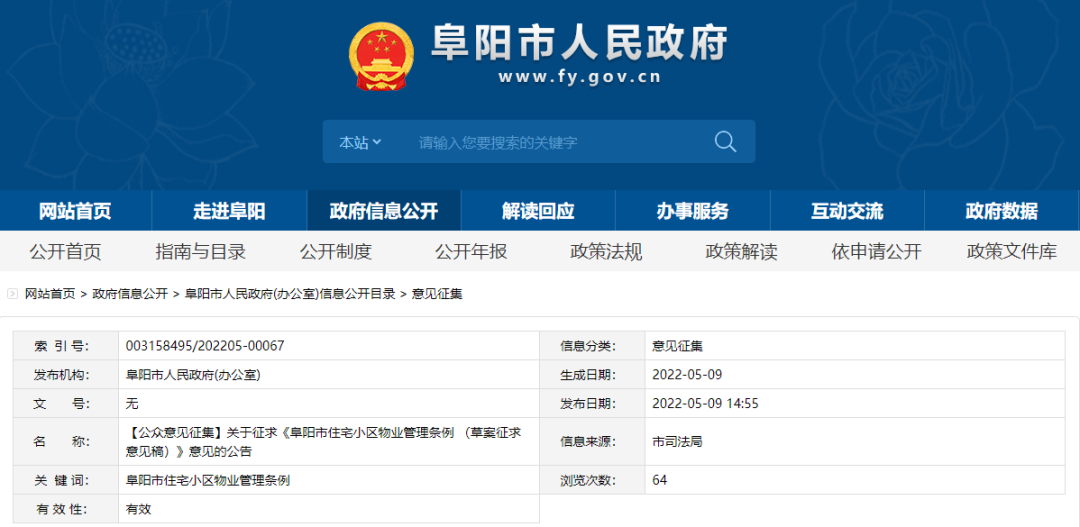Image resolution: width=1080 pixels, height=527 pixels.
Task: Click the 浏览次数 label cell
Action: point(592,480)
